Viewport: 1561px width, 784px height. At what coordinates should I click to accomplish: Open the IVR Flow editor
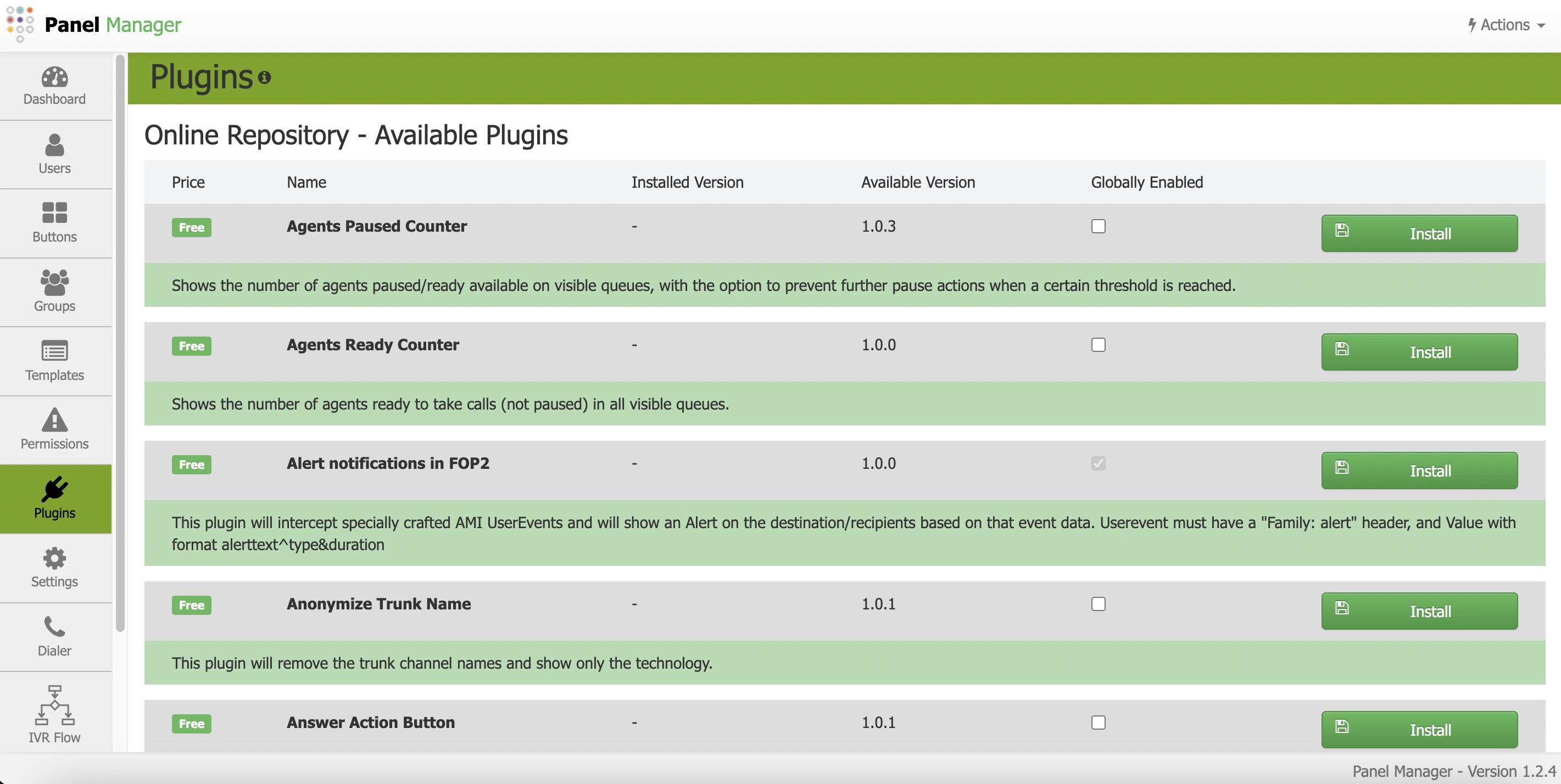(x=54, y=714)
